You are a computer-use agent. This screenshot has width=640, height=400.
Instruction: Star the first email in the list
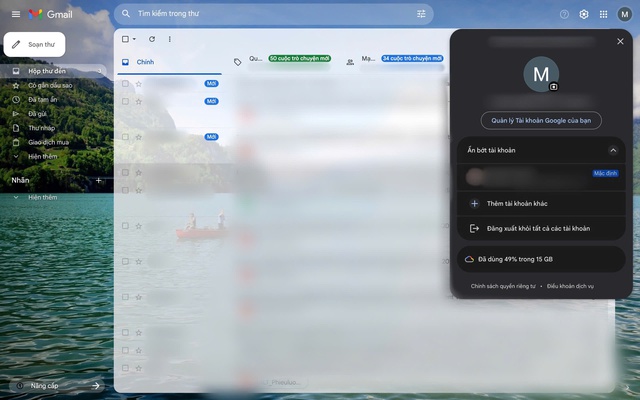pos(138,84)
